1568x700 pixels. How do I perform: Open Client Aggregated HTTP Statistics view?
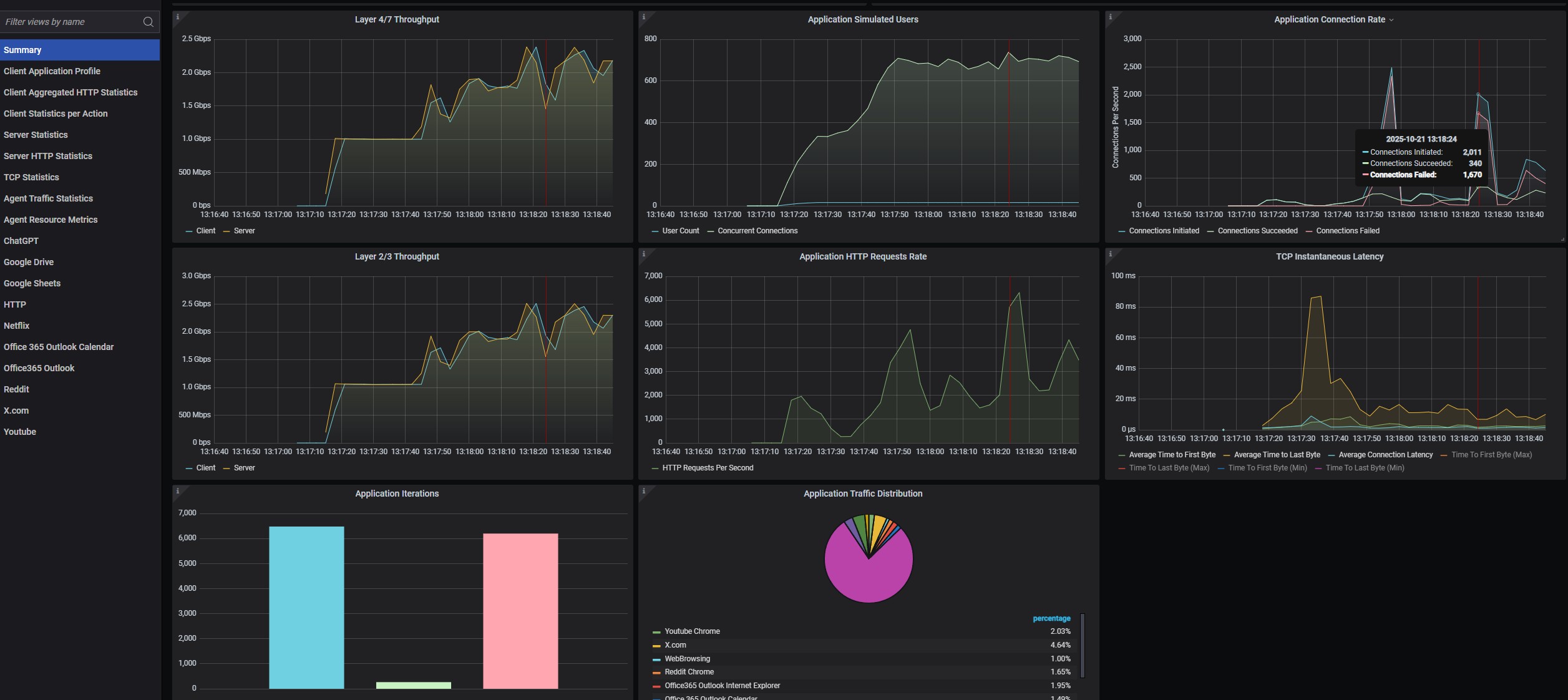tap(71, 92)
